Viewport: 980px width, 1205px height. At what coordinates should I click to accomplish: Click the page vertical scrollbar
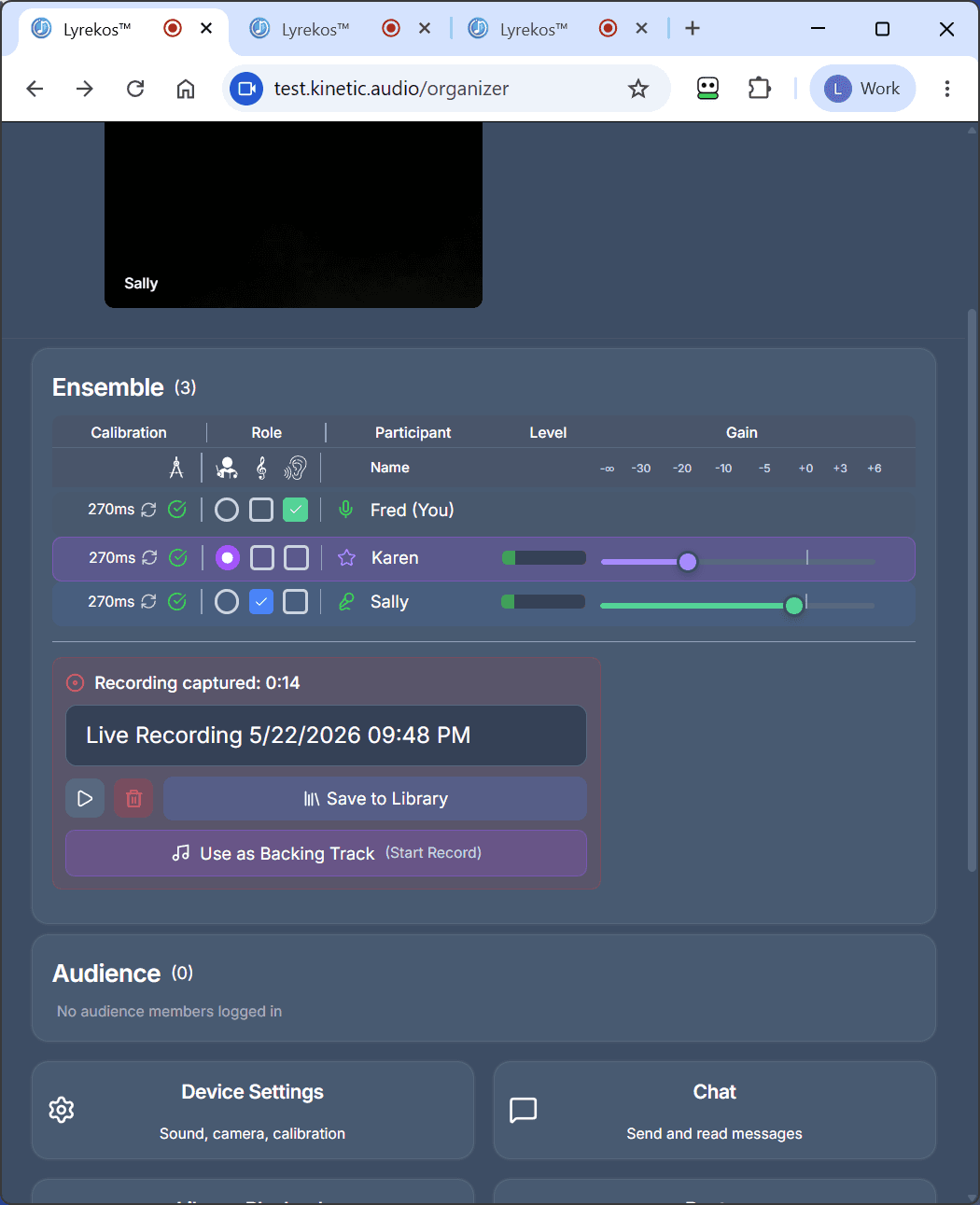(x=972, y=590)
